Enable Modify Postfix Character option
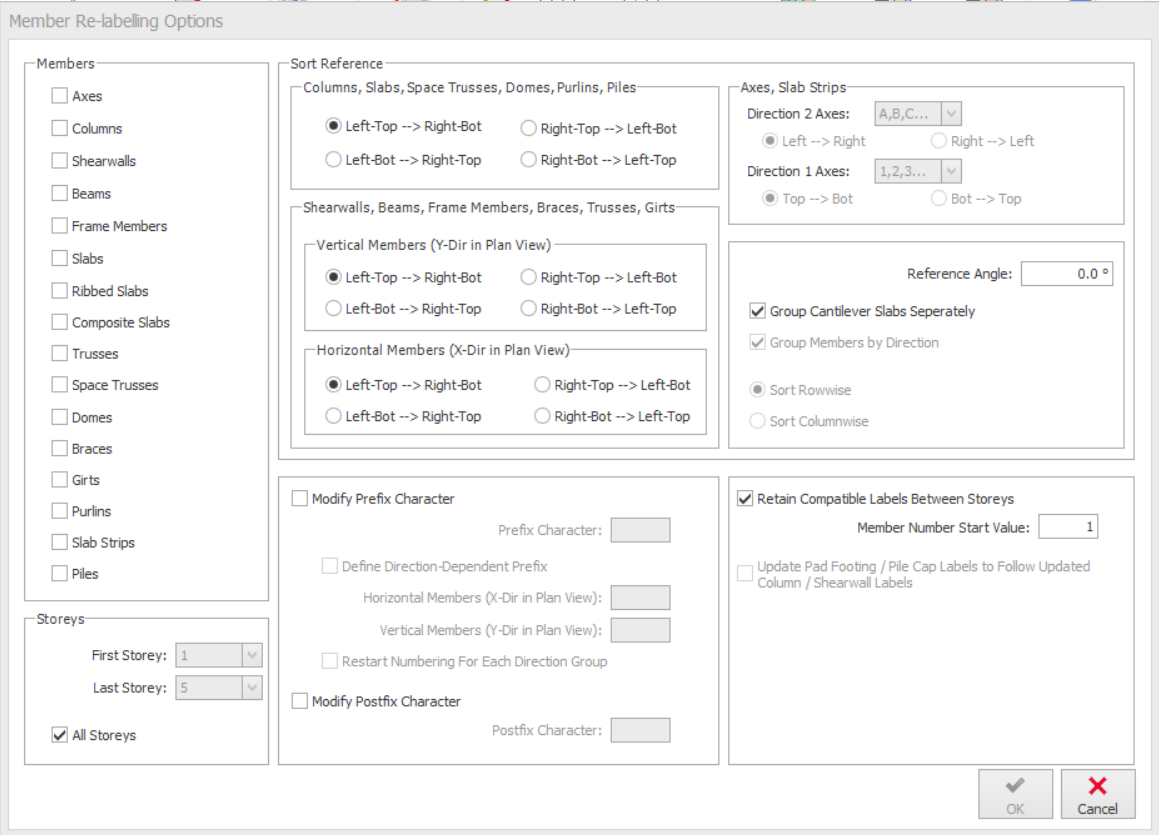 tap(300, 702)
